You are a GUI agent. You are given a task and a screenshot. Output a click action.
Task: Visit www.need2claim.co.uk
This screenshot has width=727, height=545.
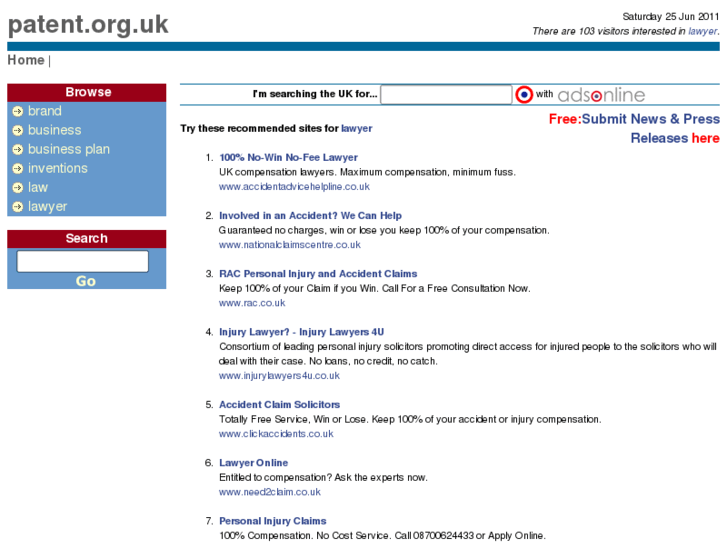[x=269, y=492]
